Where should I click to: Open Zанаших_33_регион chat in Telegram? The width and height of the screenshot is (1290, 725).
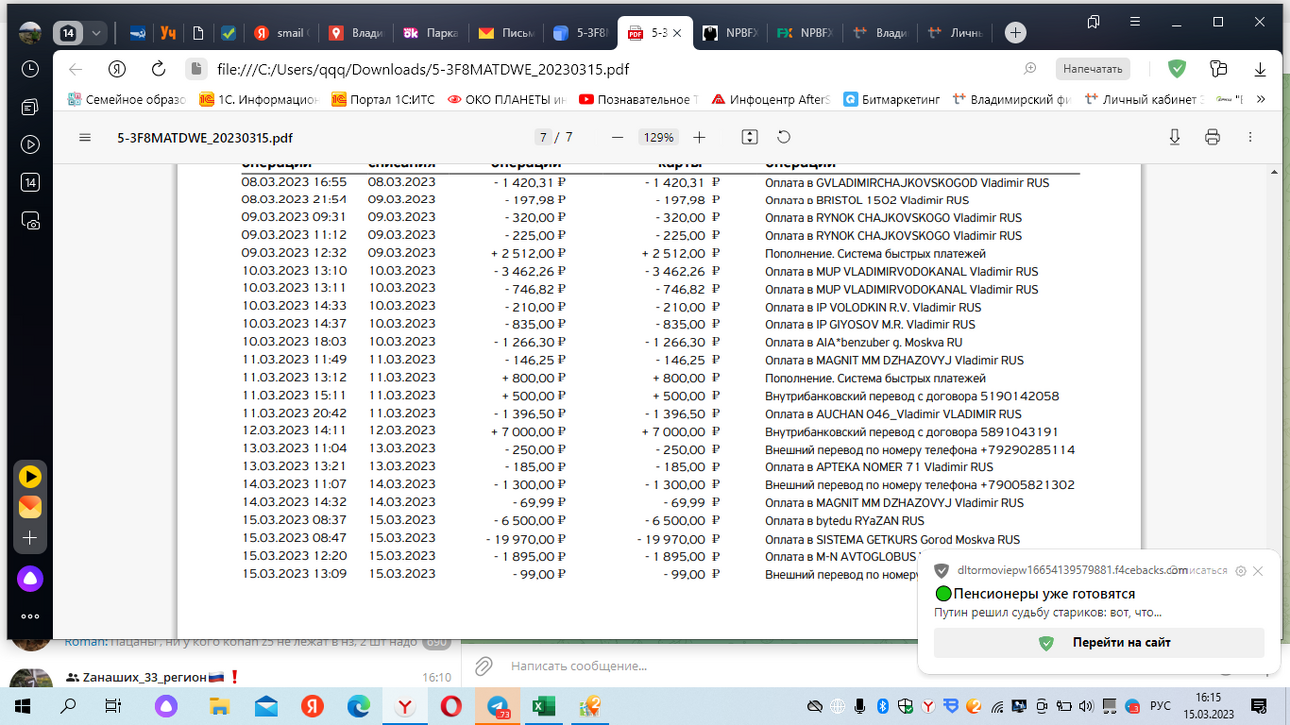[x=230, y=679]
